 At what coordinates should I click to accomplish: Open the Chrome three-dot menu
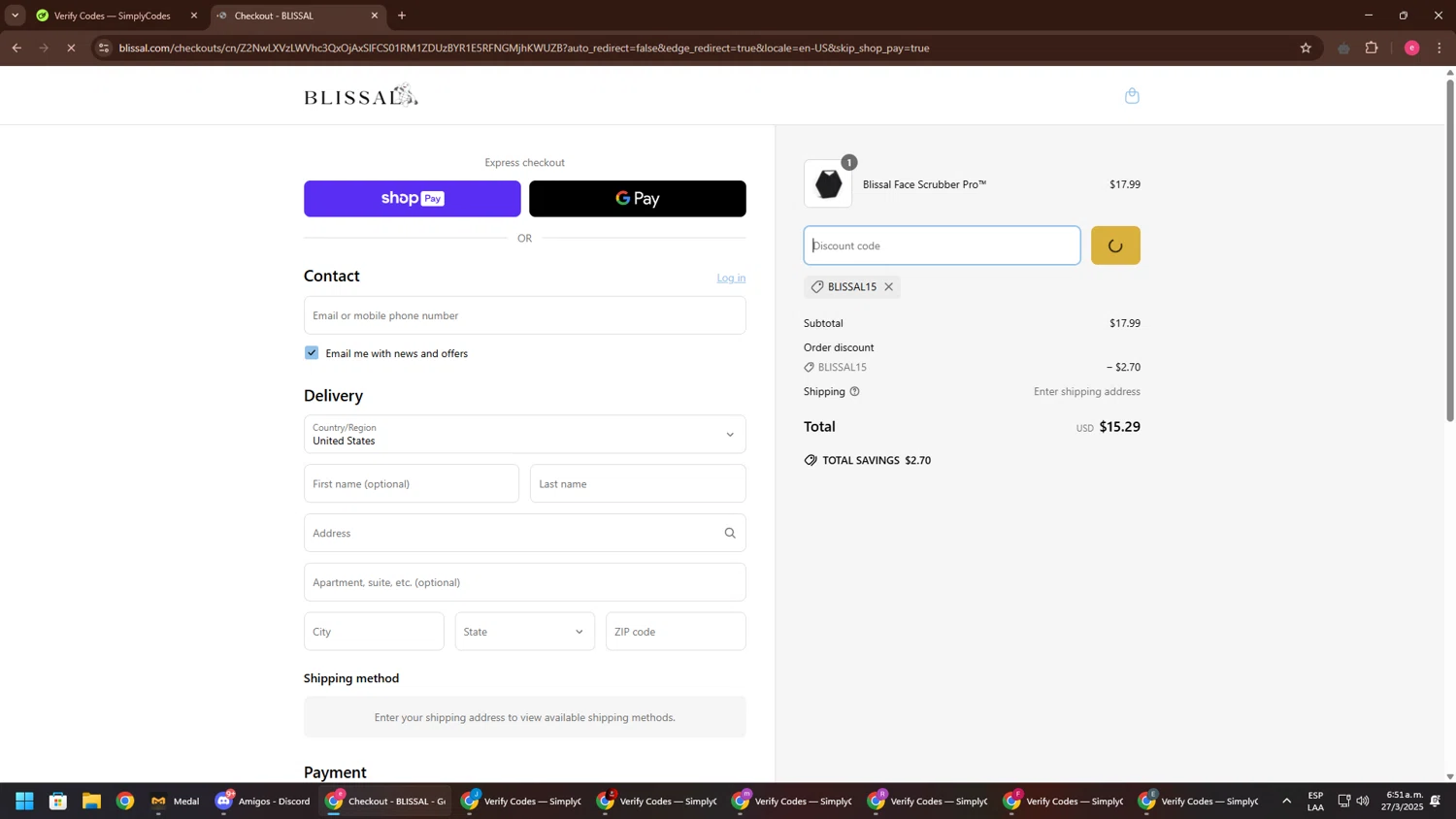[1439, 48]
